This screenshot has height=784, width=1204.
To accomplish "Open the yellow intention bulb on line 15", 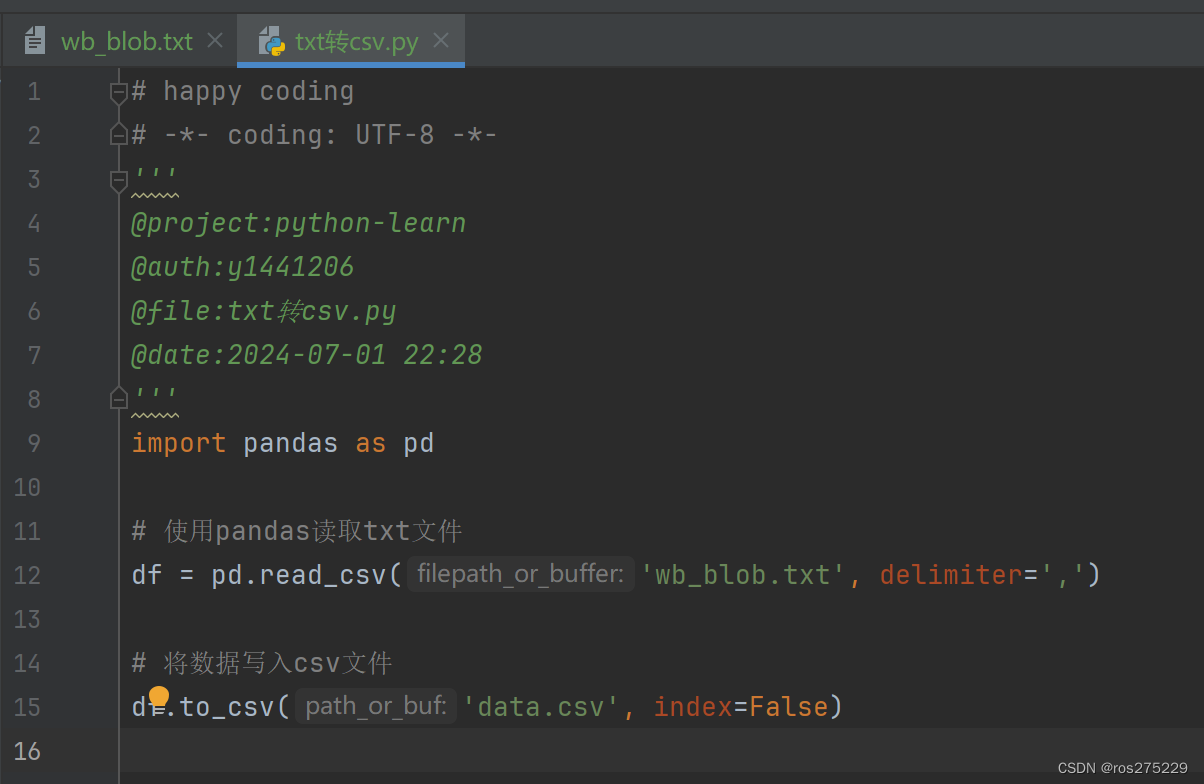I will (x=159, y=696).
